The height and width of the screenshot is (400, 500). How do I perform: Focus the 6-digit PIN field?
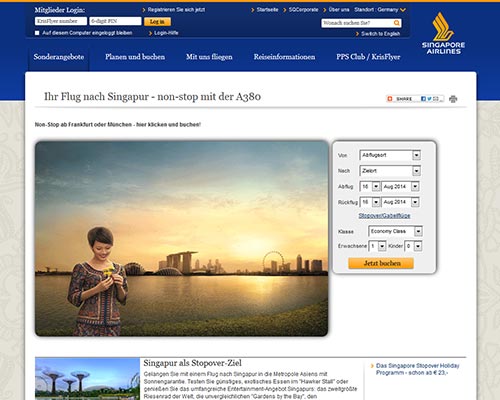tap(115, 21)
